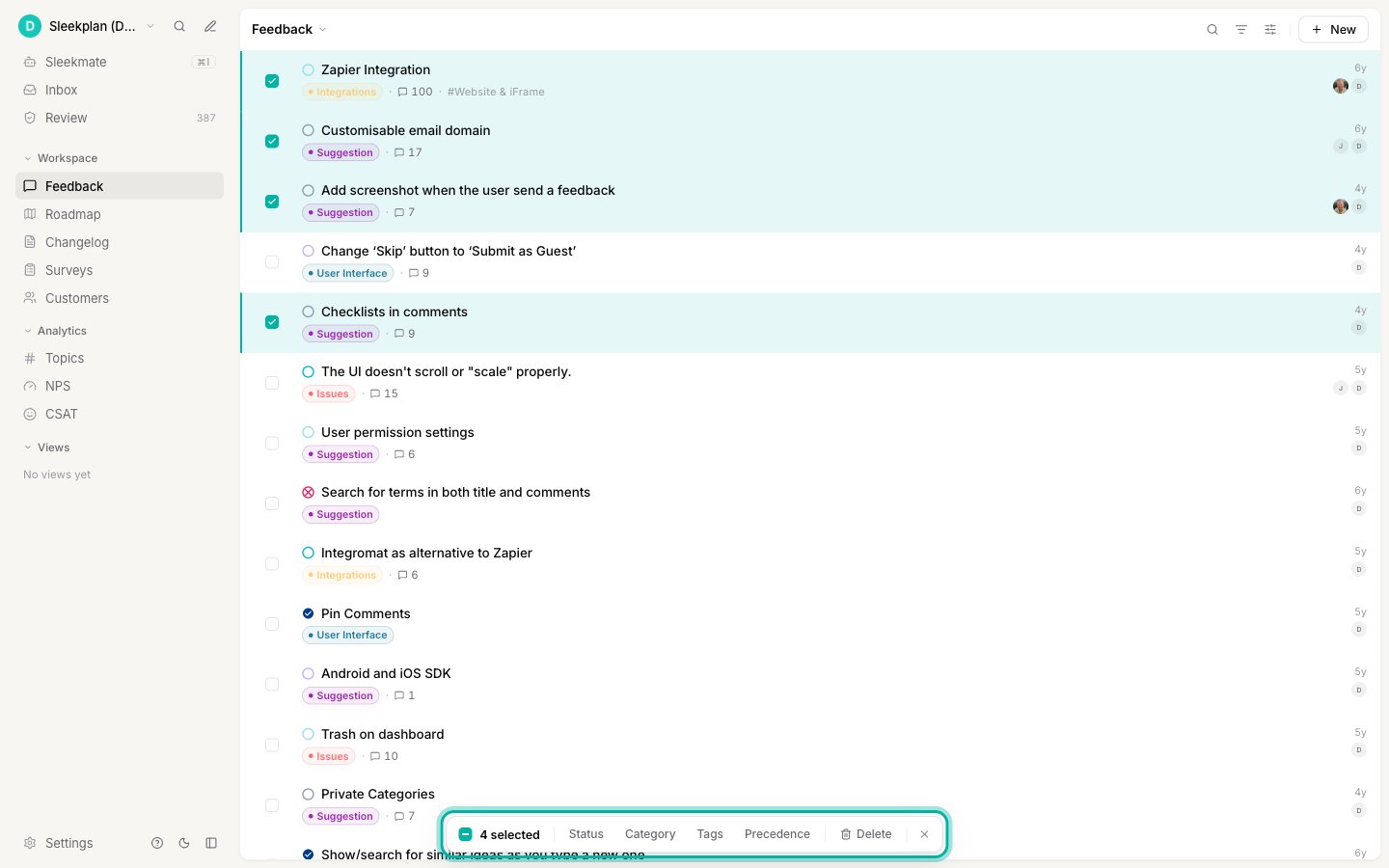1389x868 pixels.
Task: Click the status circle of Integromat as alternative
Action: 309,553
